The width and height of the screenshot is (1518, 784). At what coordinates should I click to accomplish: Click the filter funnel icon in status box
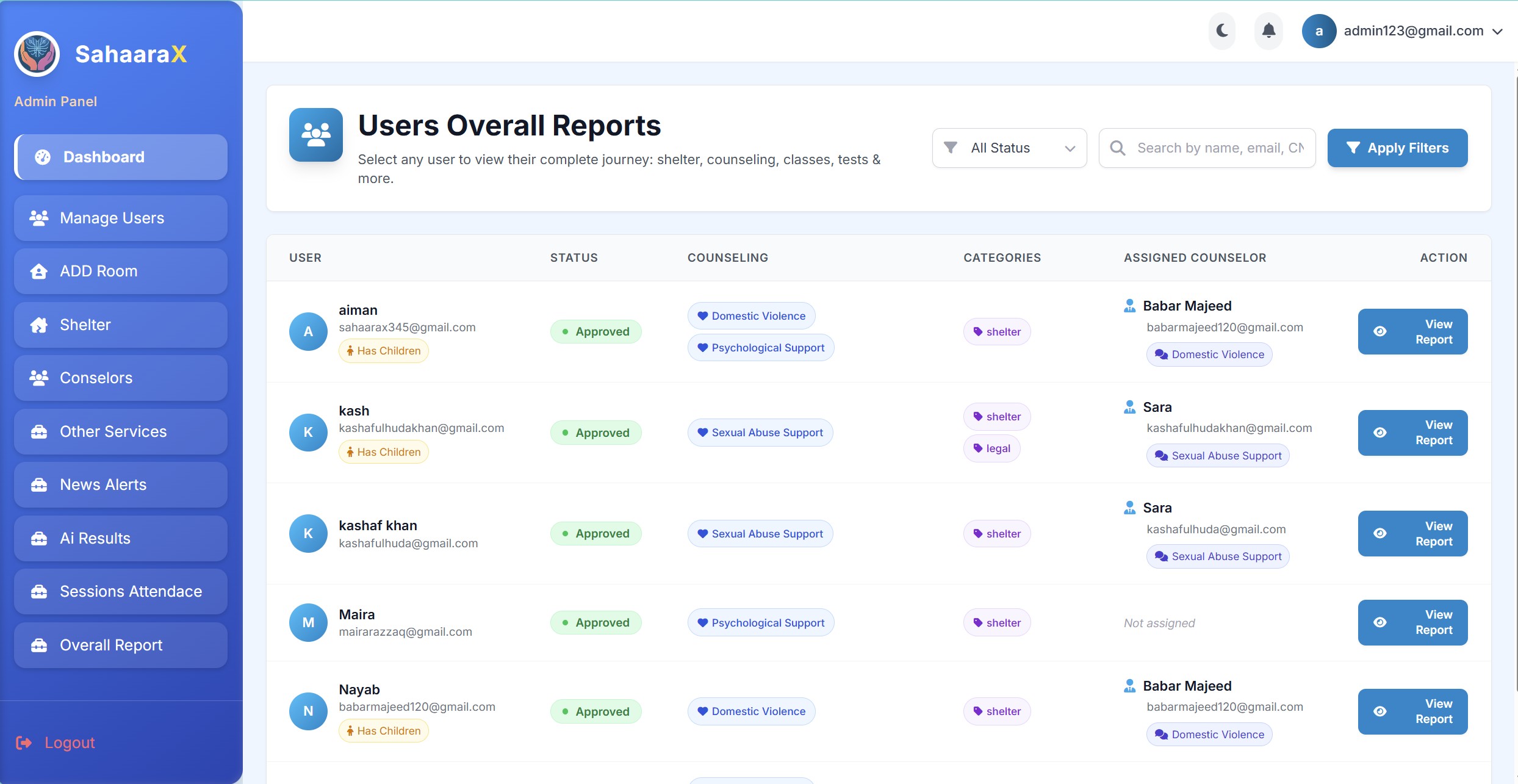click(950, 148)
